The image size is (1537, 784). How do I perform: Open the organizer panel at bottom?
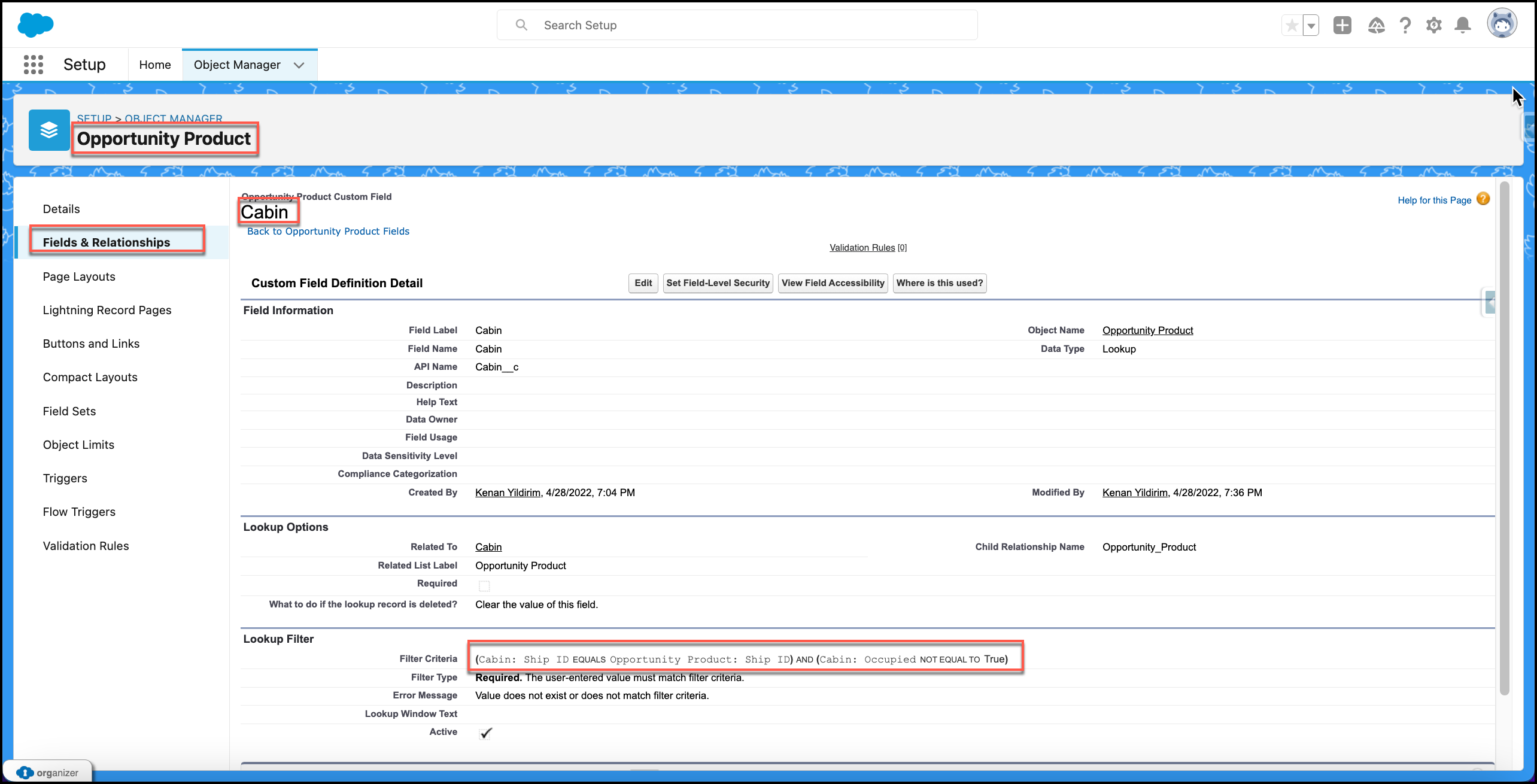[x=48, y=773]
